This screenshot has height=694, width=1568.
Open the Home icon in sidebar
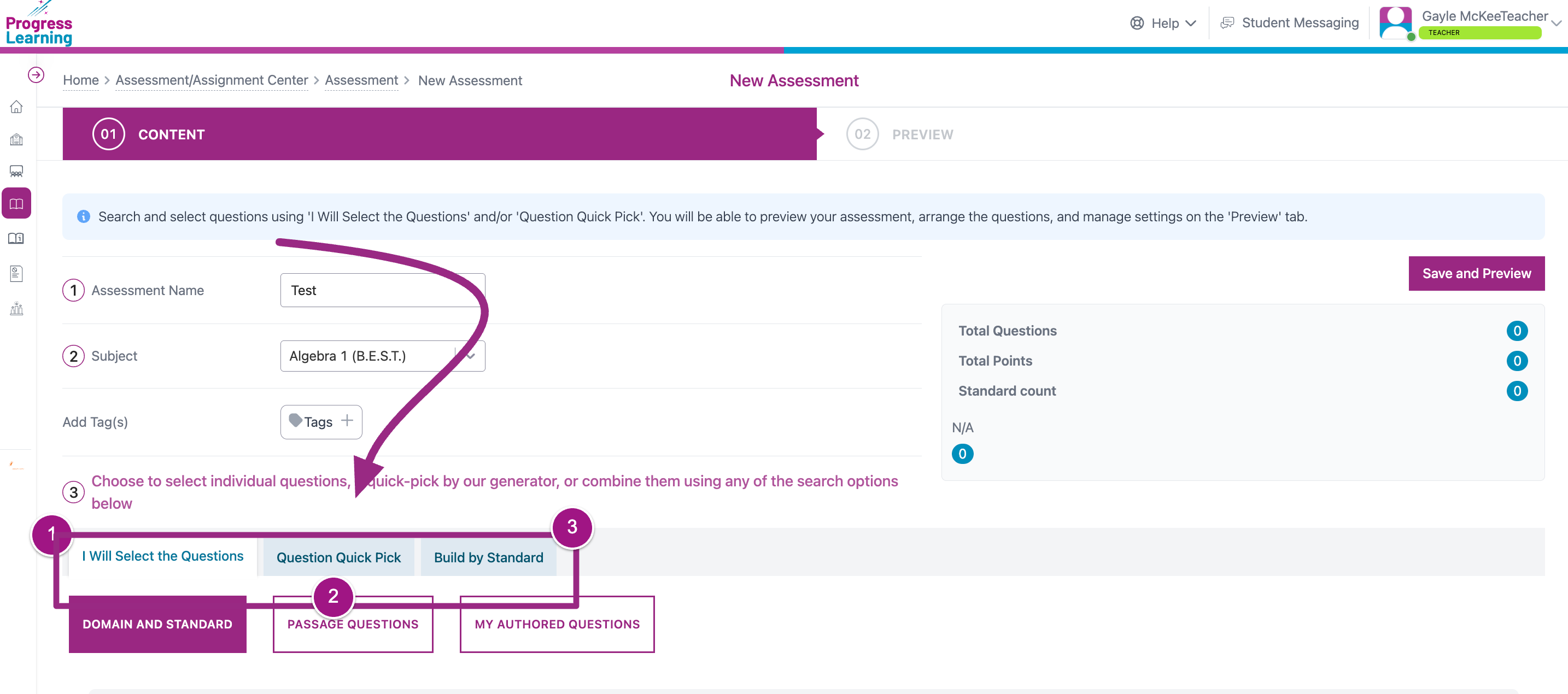[16, 107]
